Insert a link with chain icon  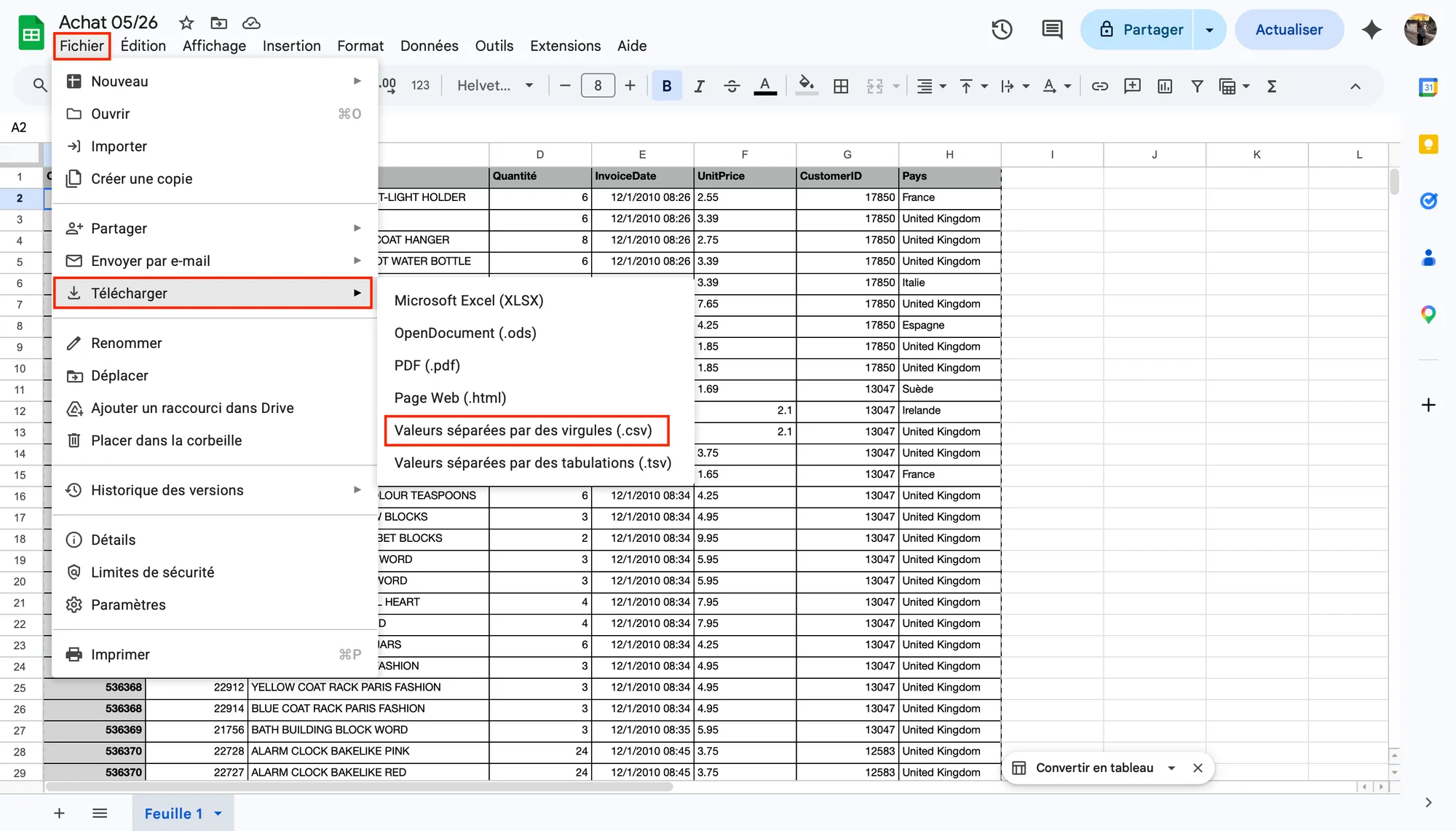pos(1099,86)
